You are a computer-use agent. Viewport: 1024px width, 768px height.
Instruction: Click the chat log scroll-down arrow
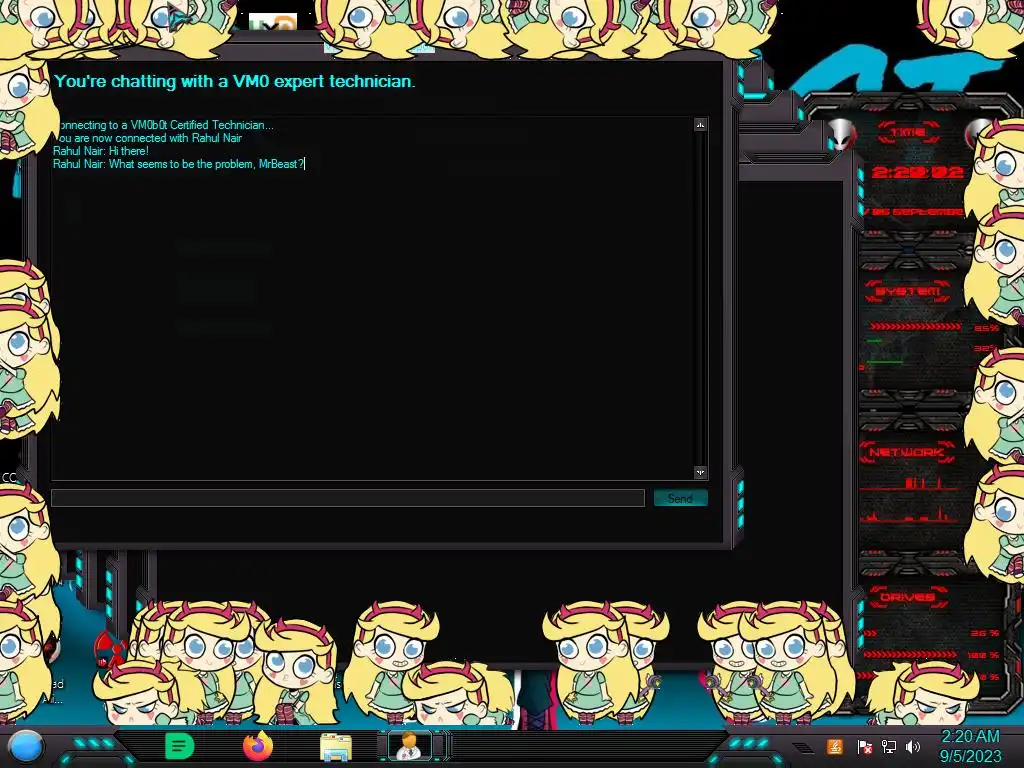click(700, 472)
